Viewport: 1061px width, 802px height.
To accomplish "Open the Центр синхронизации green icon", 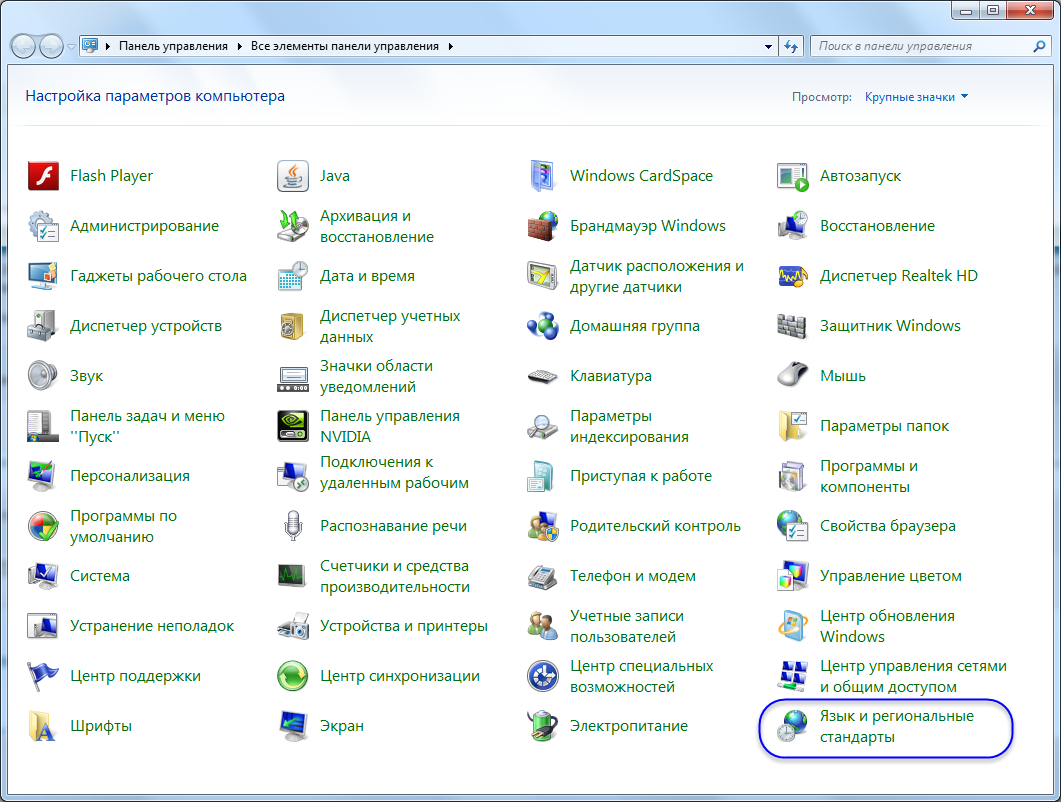I will (293, 676).
